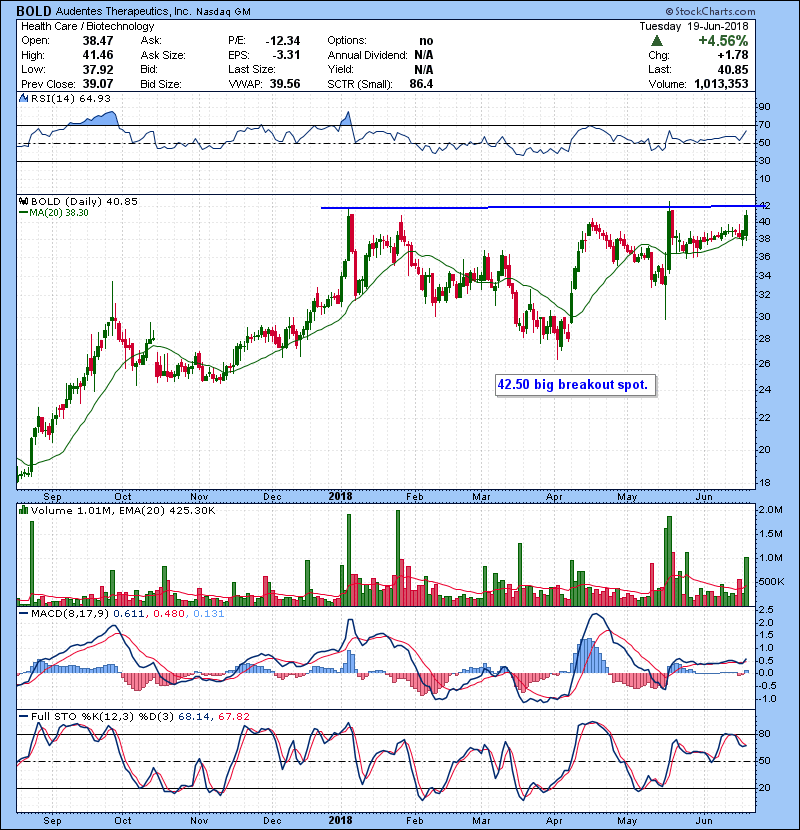Click the Audentes Therapeutics, Inc. company name

[123, 11]
